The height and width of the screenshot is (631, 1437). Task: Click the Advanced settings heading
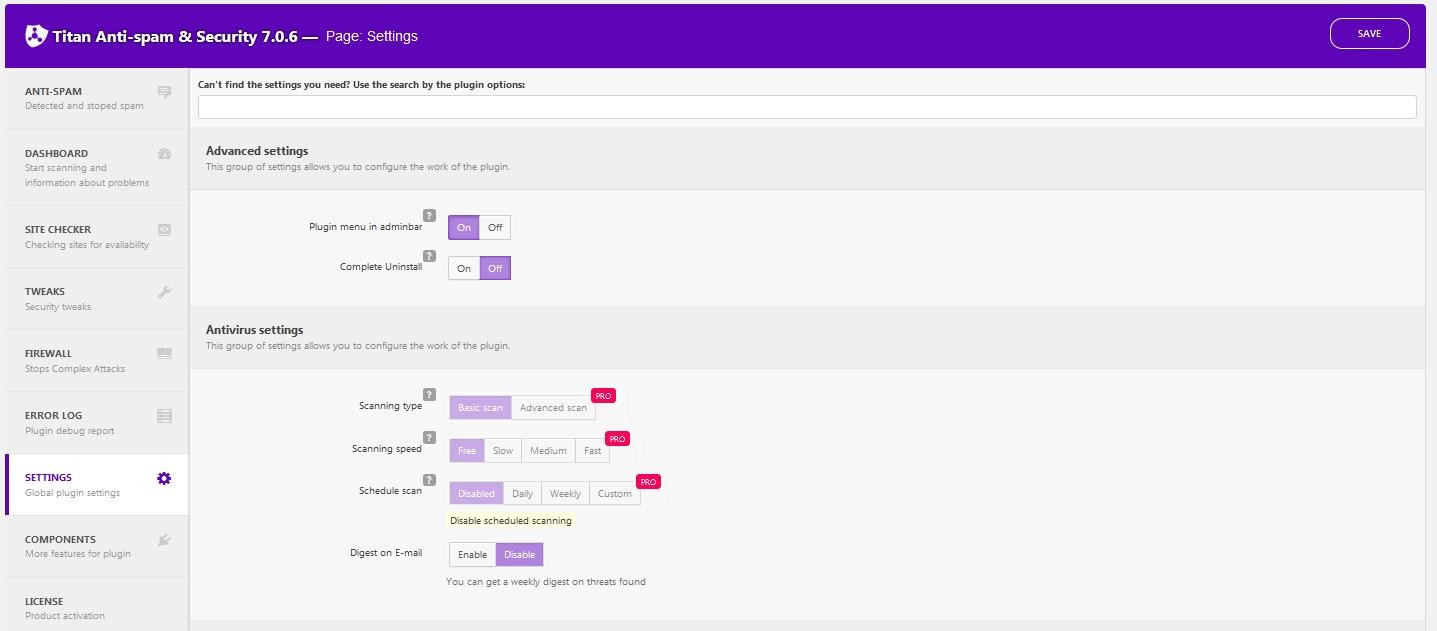[x=257, y=151]
